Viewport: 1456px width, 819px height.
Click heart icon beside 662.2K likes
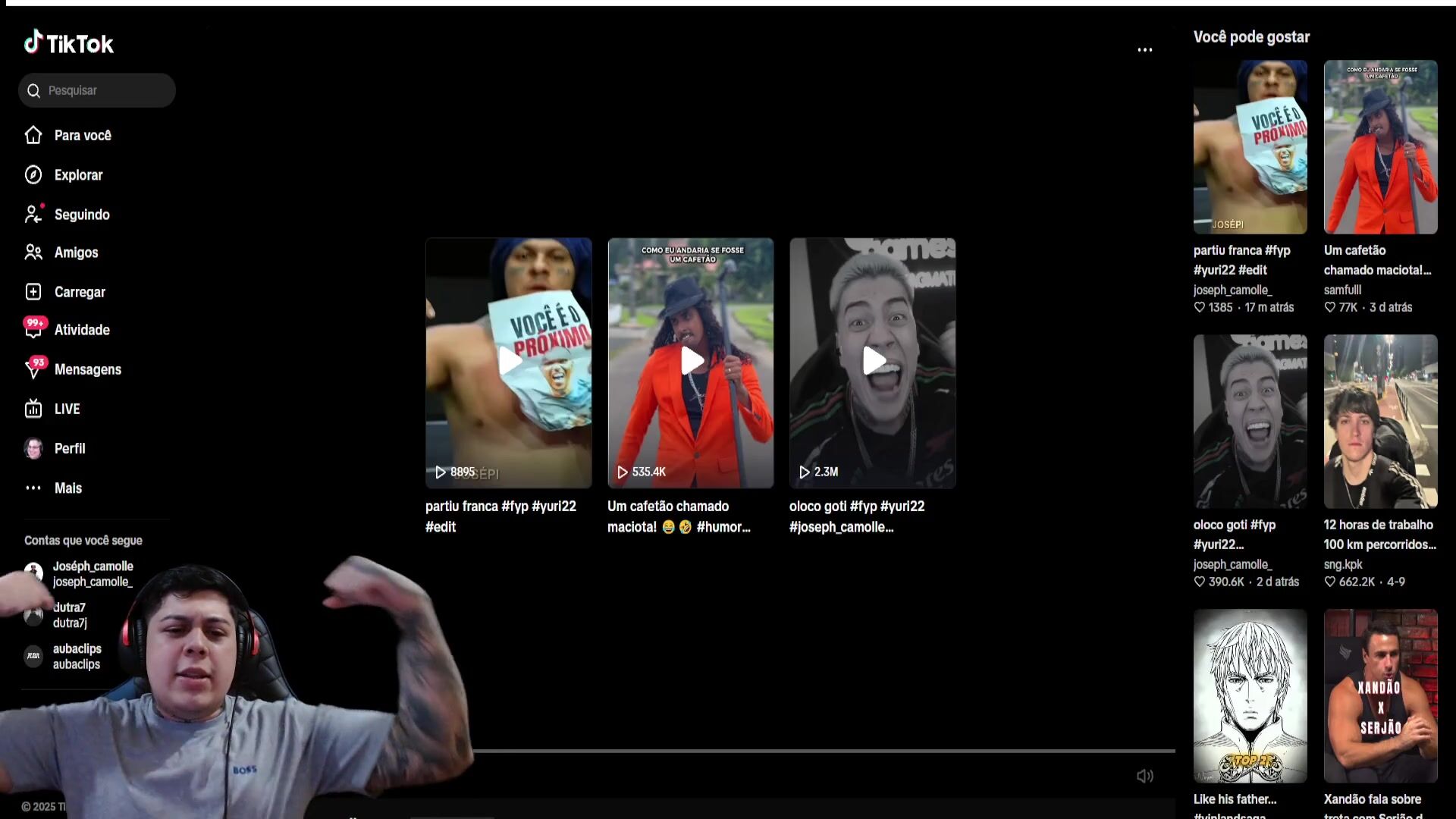[x=1330, y=582]
